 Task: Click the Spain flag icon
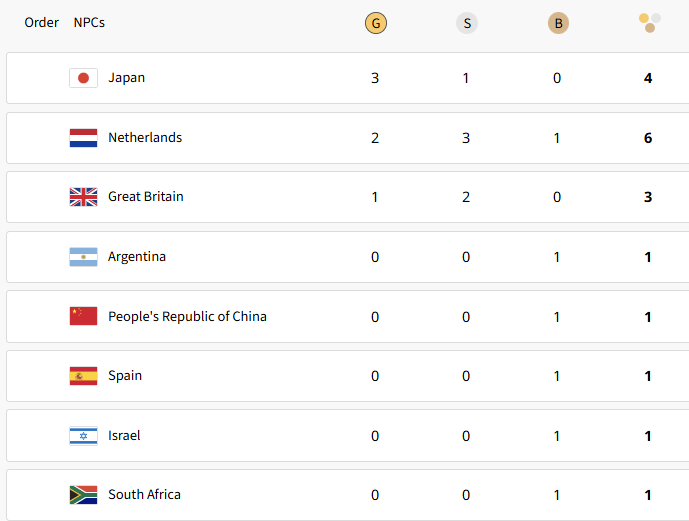tap(83, 376)
